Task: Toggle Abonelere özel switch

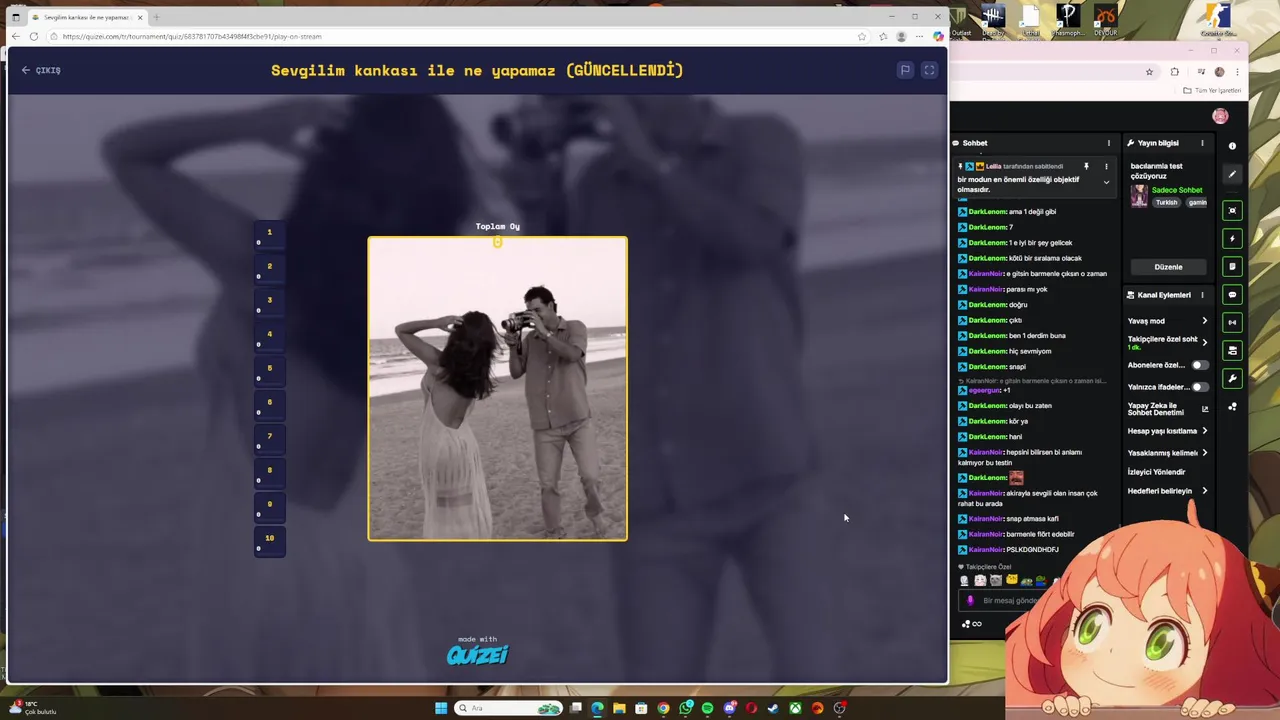Action: click(1198, 365)
